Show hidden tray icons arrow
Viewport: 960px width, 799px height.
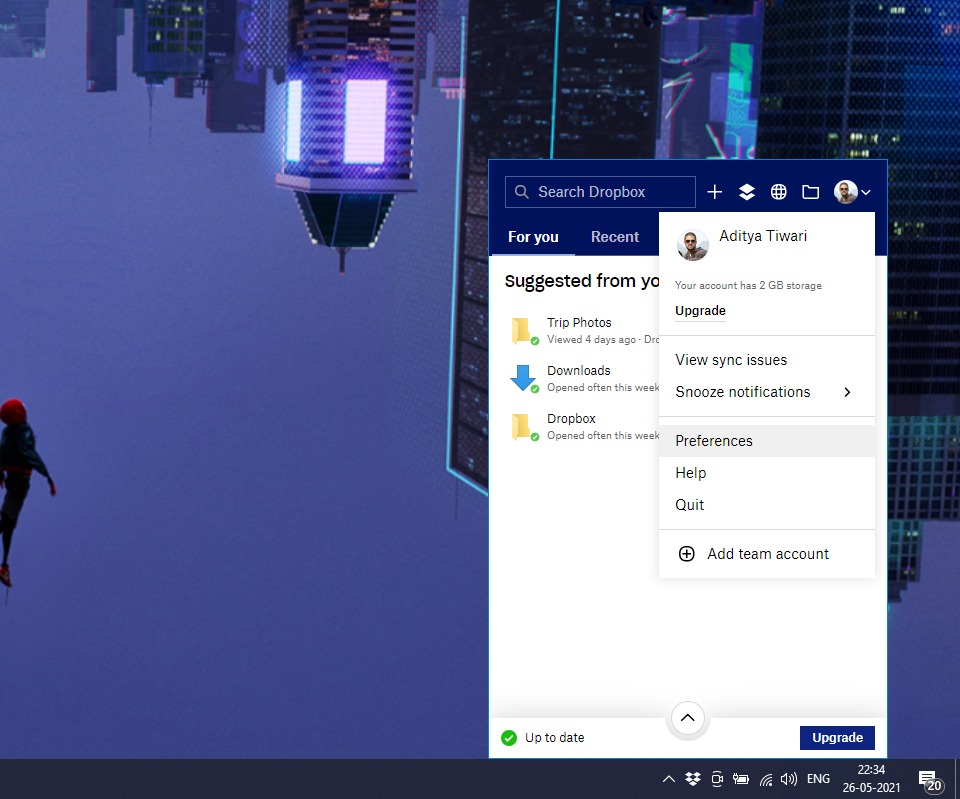tap(669, 779)
